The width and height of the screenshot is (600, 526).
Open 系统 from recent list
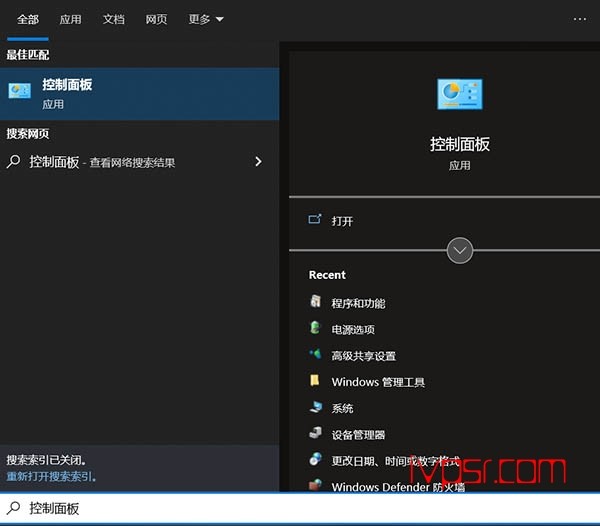click(x=342, y=409)
